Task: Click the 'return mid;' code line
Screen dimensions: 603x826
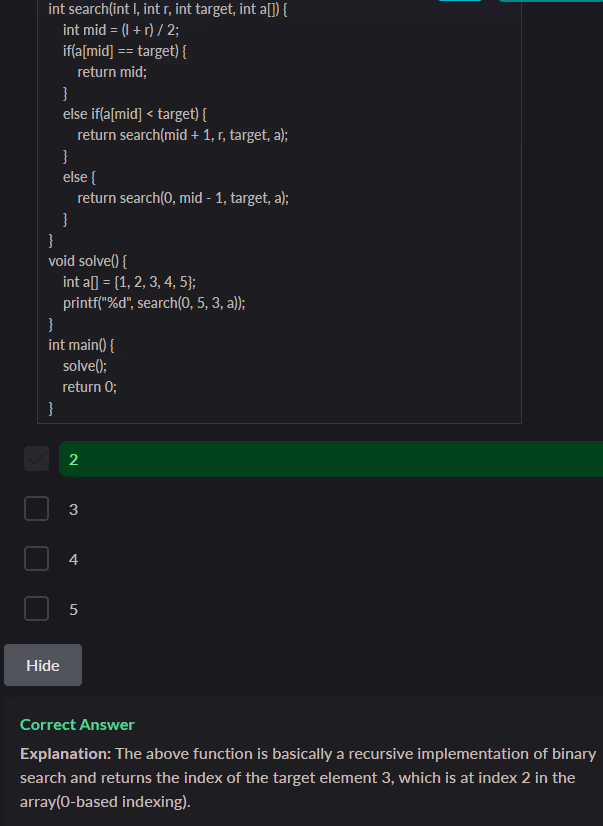Action: pos(119,72)
